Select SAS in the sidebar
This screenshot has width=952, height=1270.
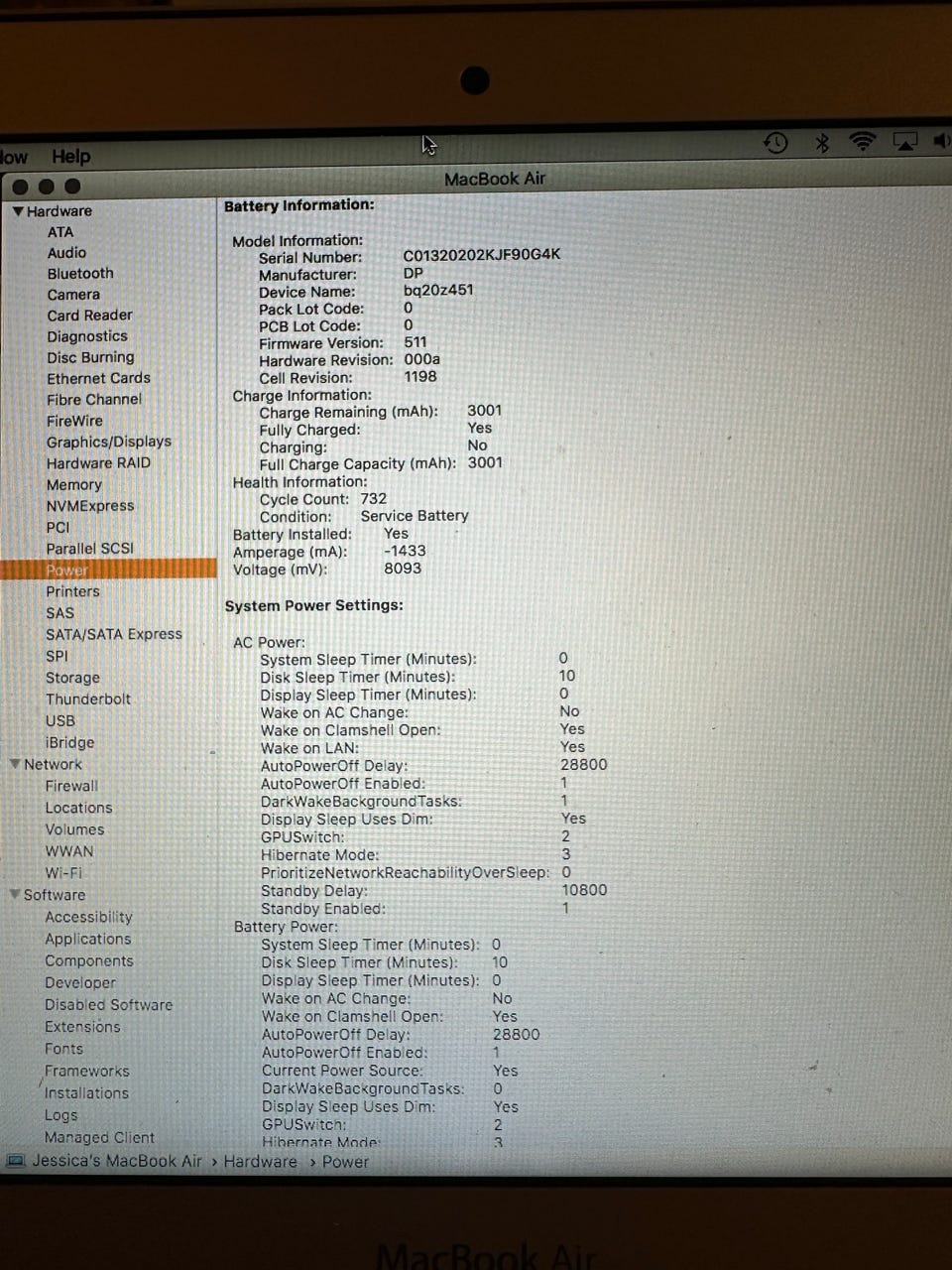coord(60,613)
